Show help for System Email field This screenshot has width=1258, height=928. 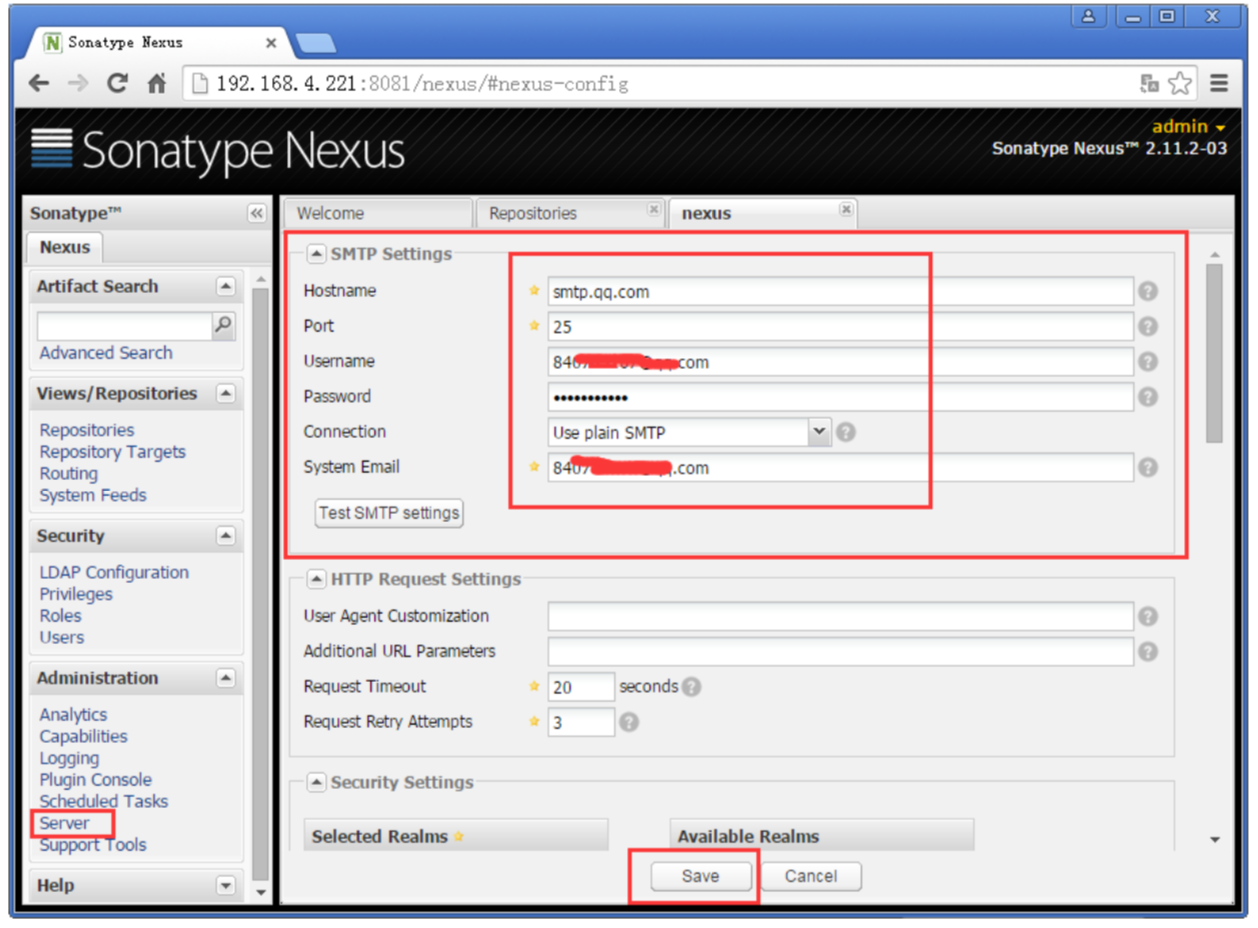pyautogui.click(x=1148, y=467)
